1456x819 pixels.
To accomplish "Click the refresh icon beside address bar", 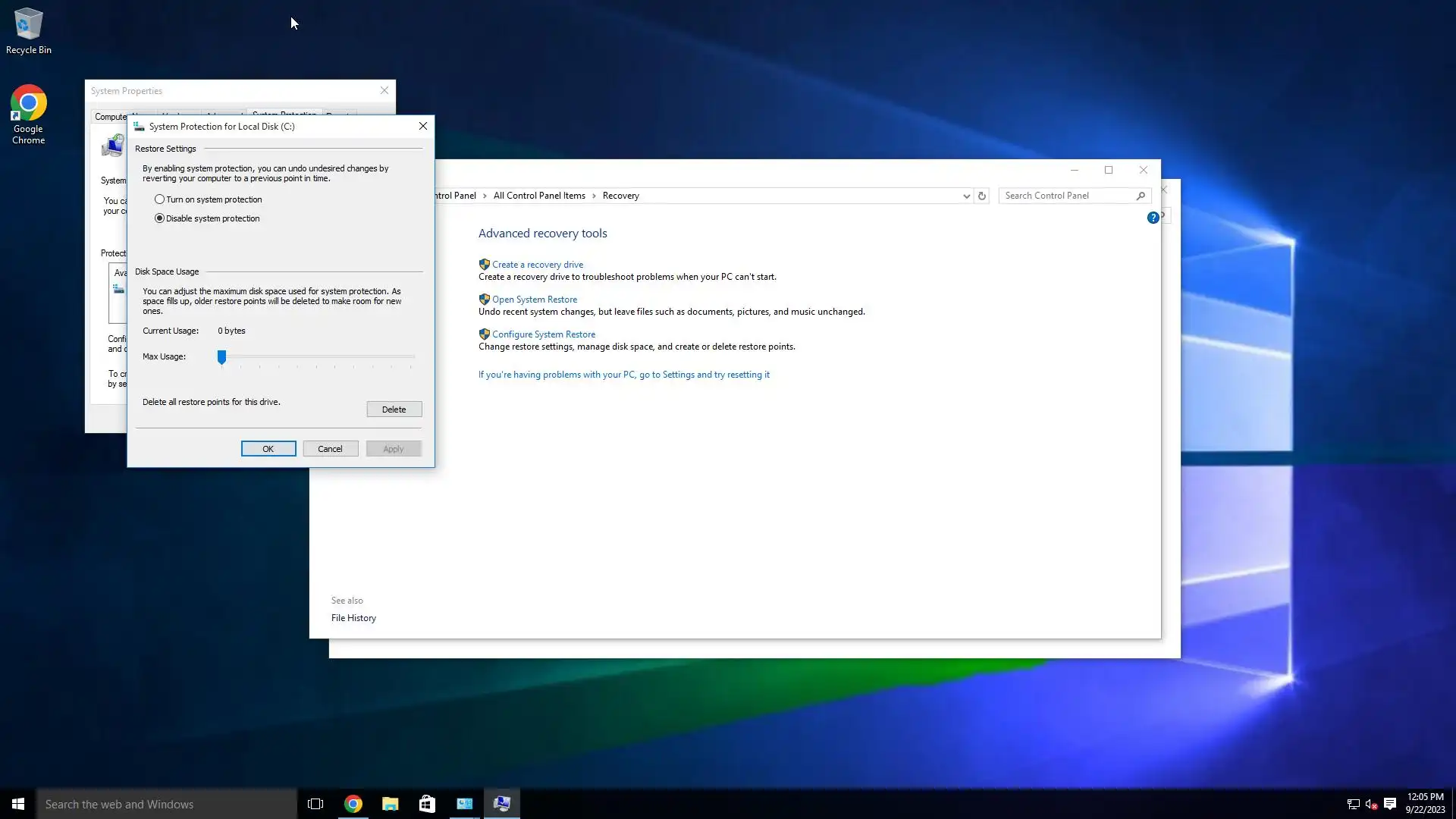I will [x=982, y=196].
